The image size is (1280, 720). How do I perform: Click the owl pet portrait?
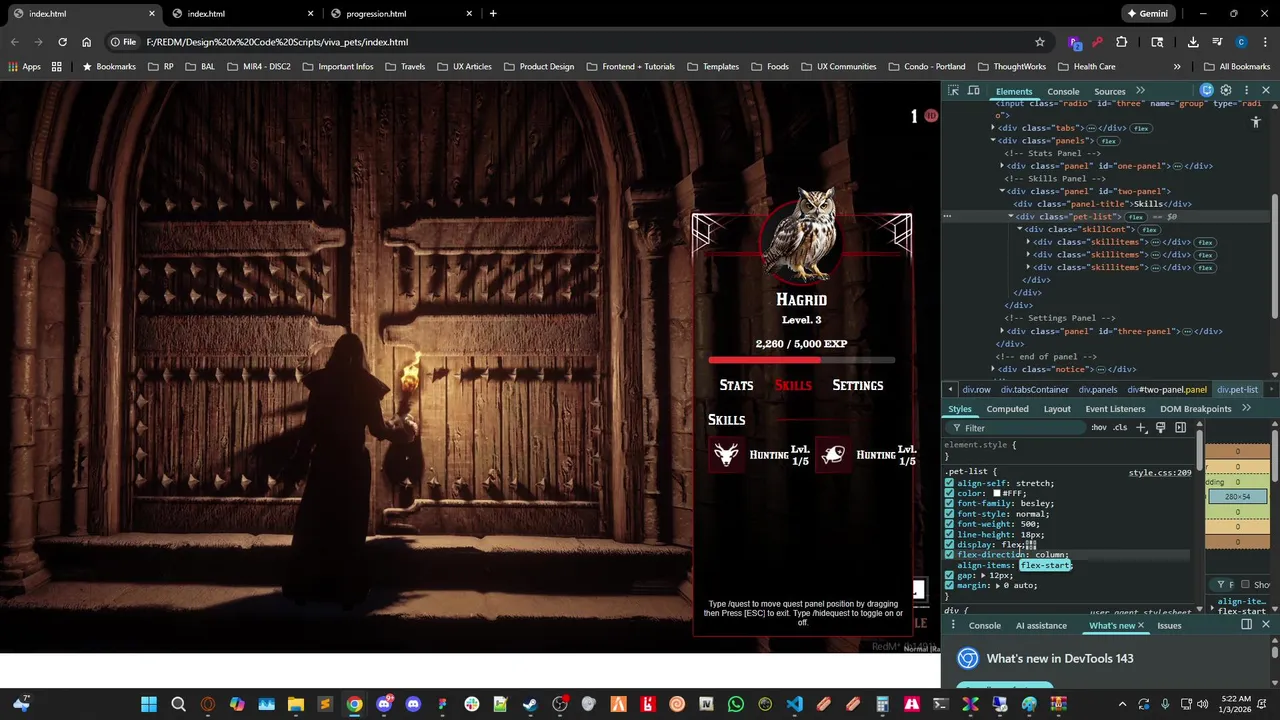[801, 235]
